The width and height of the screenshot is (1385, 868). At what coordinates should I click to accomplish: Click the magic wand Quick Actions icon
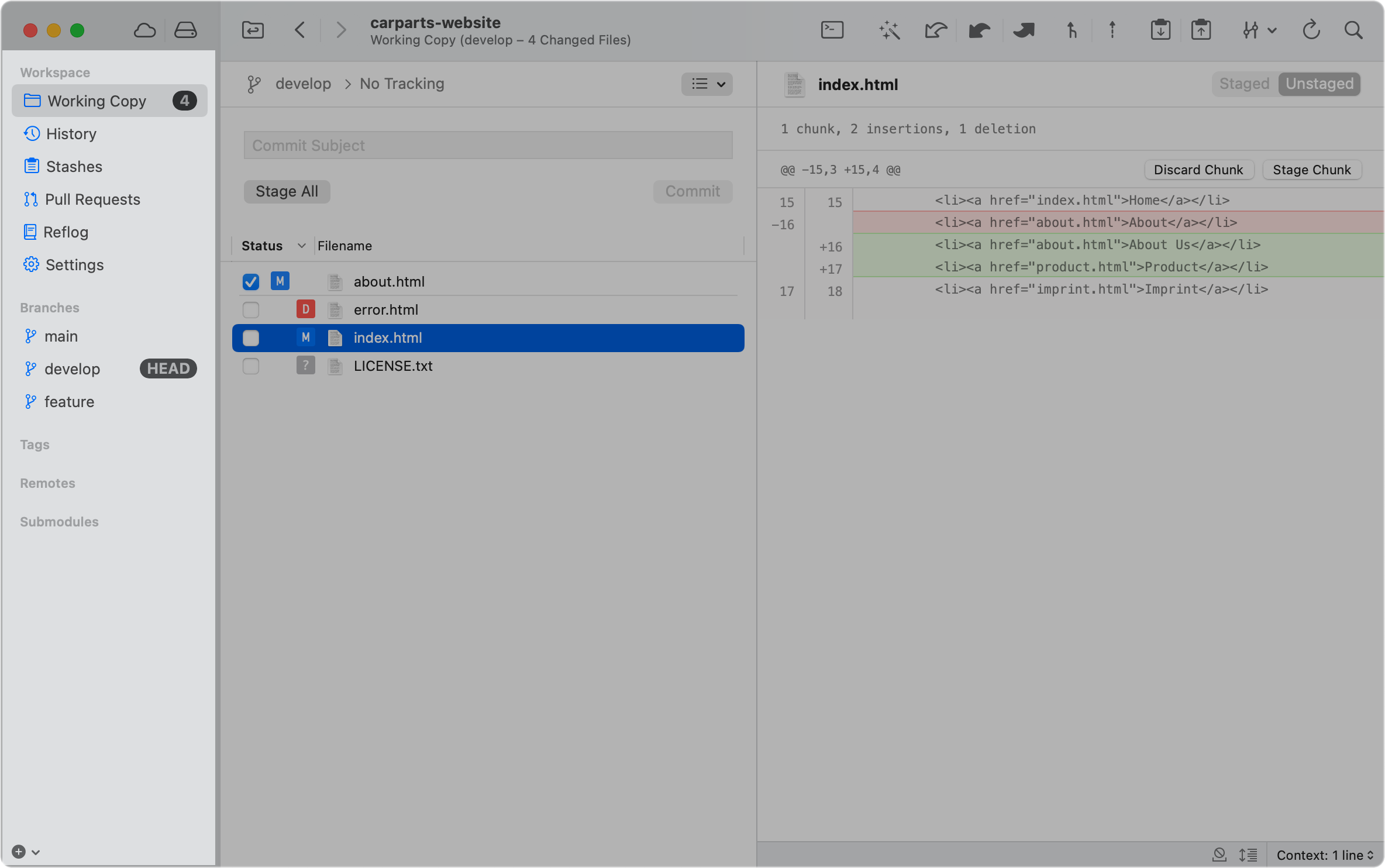click(889, 30)
